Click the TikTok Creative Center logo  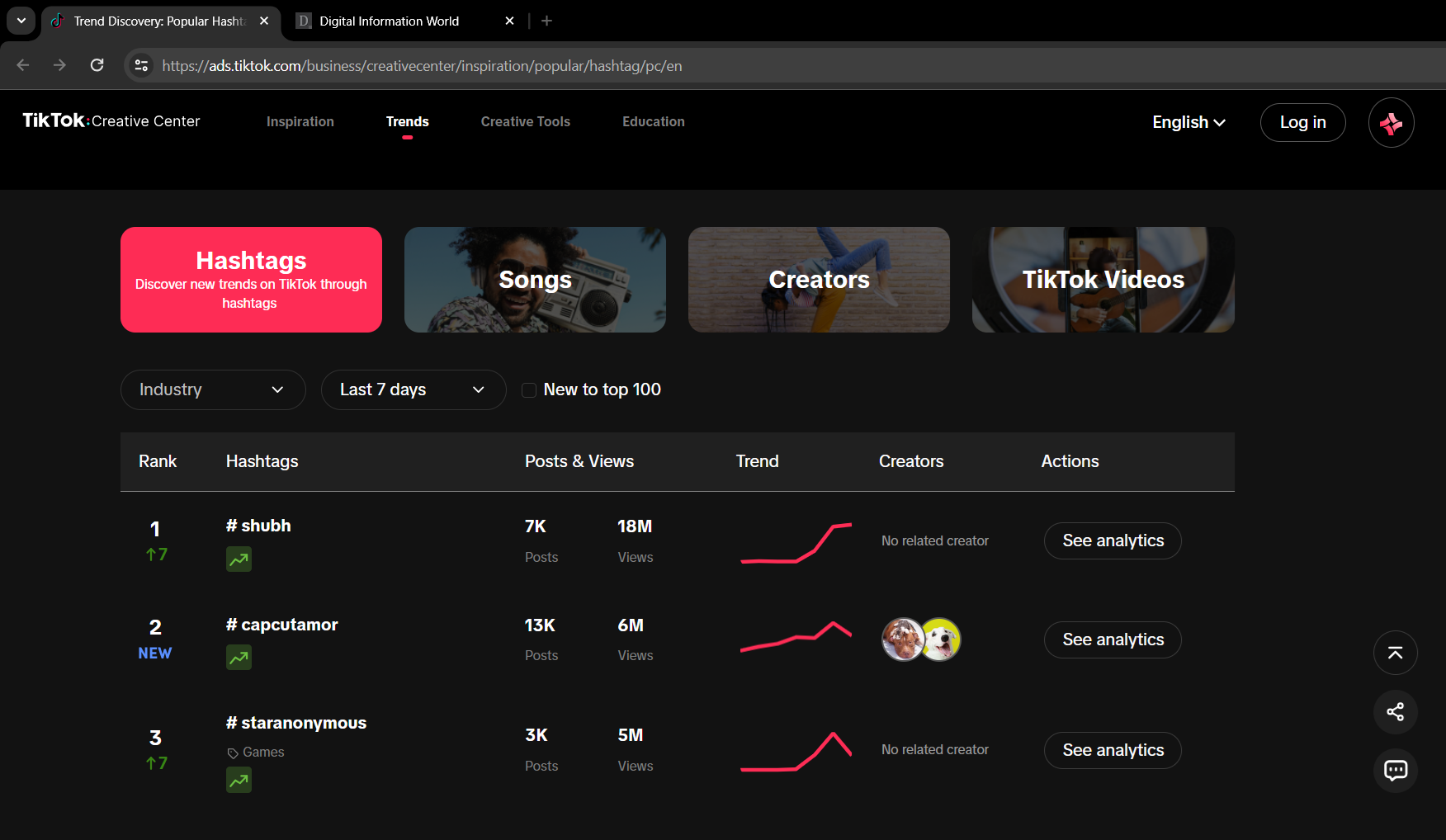111,121
